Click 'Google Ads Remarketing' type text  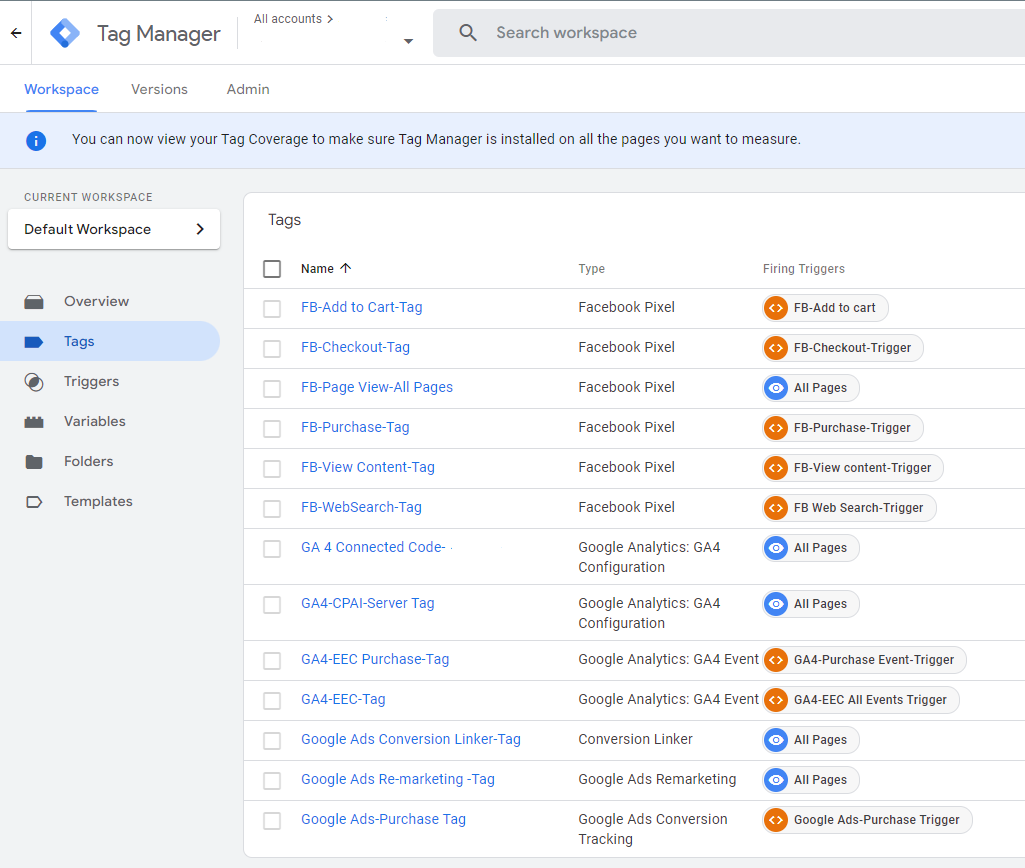click(x=657, y=779)
